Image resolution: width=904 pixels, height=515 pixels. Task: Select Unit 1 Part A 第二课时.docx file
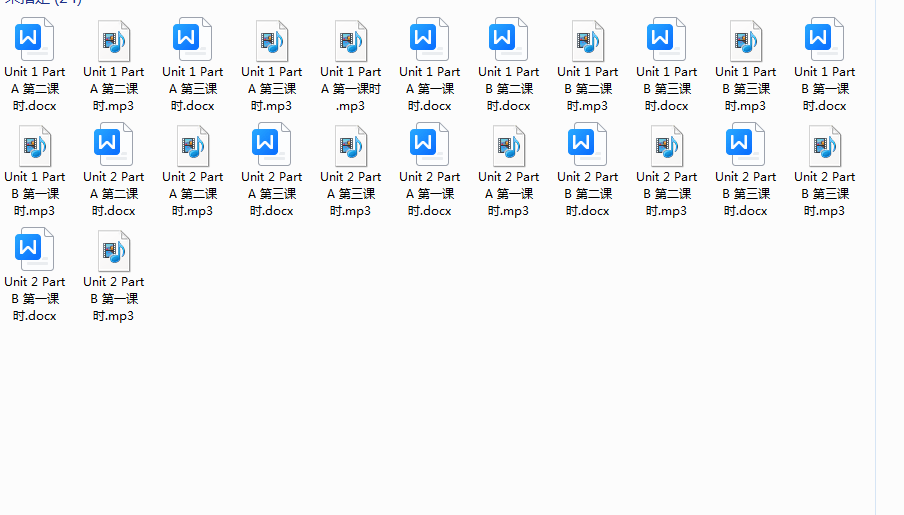click(34, 41)
